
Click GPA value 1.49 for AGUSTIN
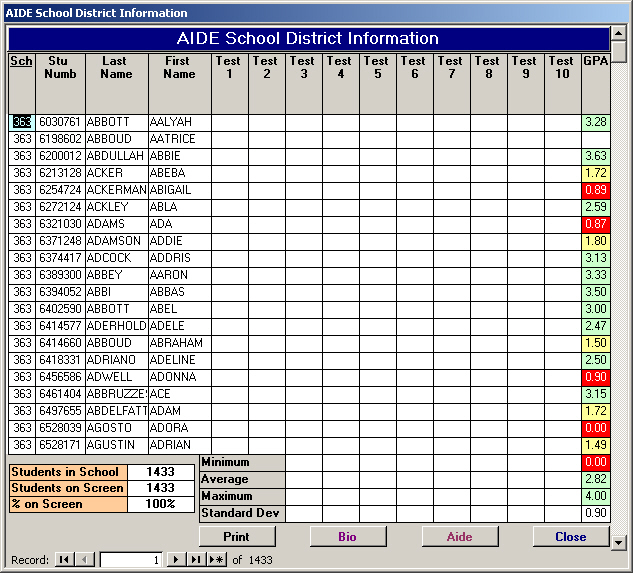pyautogui.click(x=595, y=445)
